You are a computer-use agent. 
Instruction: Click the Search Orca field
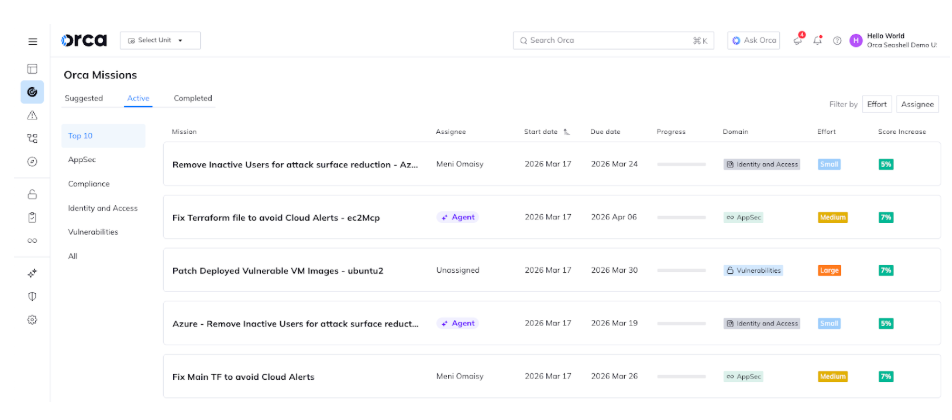[613, 41]
